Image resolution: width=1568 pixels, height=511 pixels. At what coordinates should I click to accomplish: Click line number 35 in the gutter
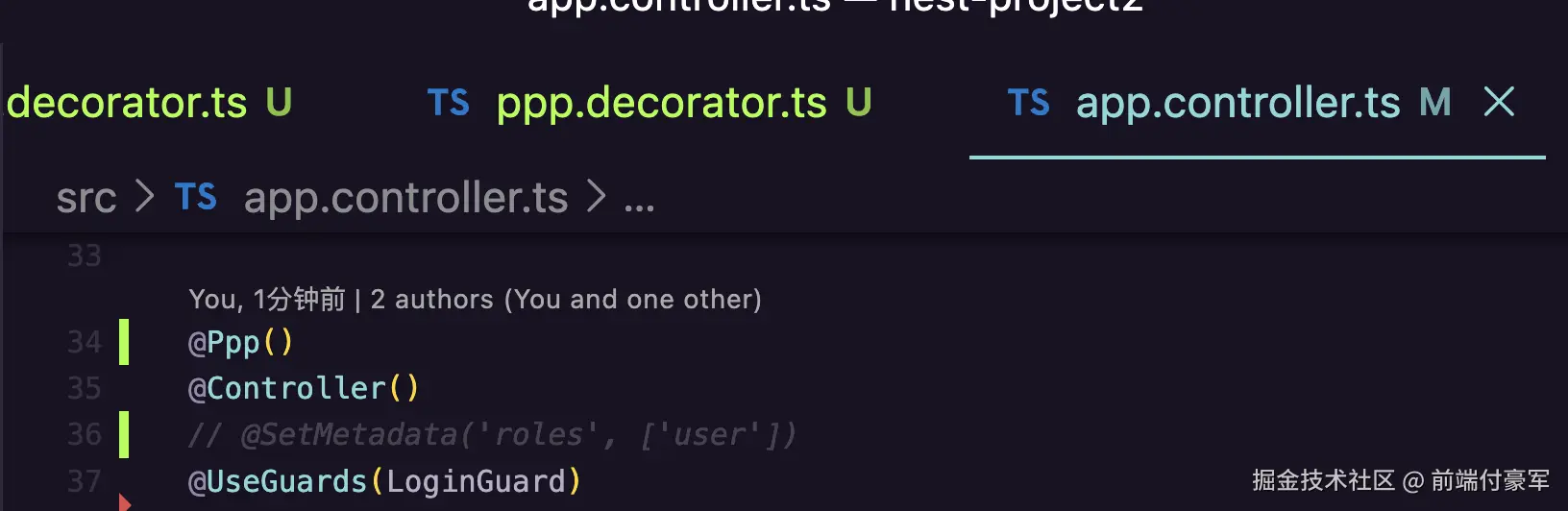point(85,388)
